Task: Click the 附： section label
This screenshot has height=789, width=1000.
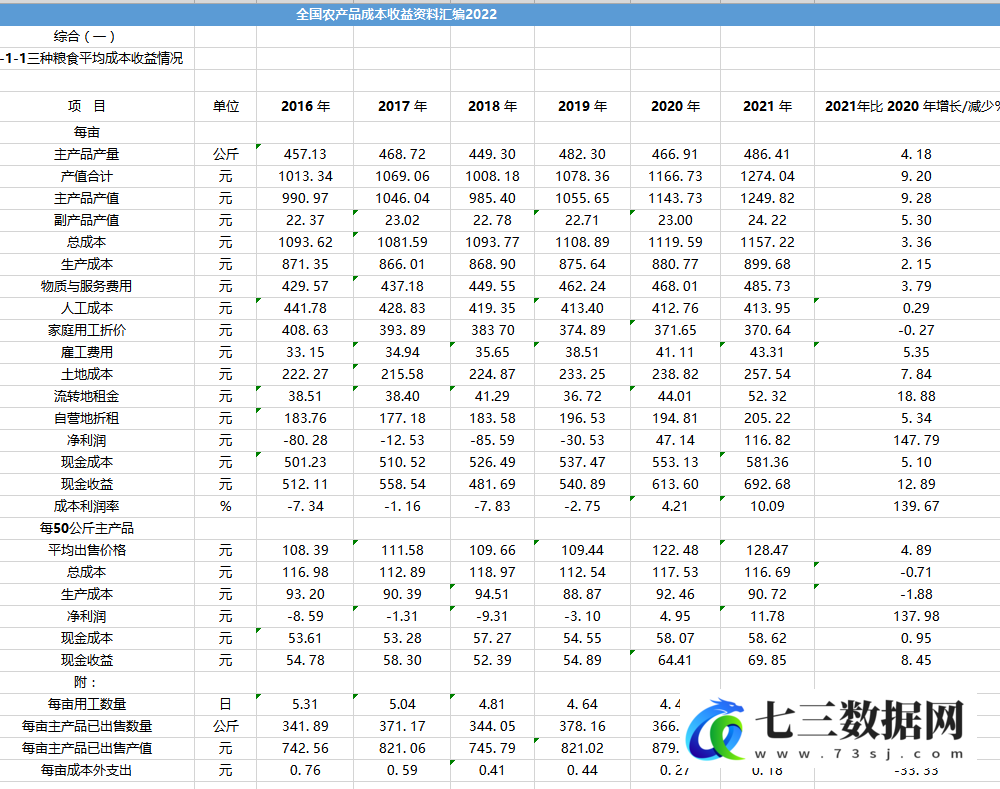Action: [87, 682]
